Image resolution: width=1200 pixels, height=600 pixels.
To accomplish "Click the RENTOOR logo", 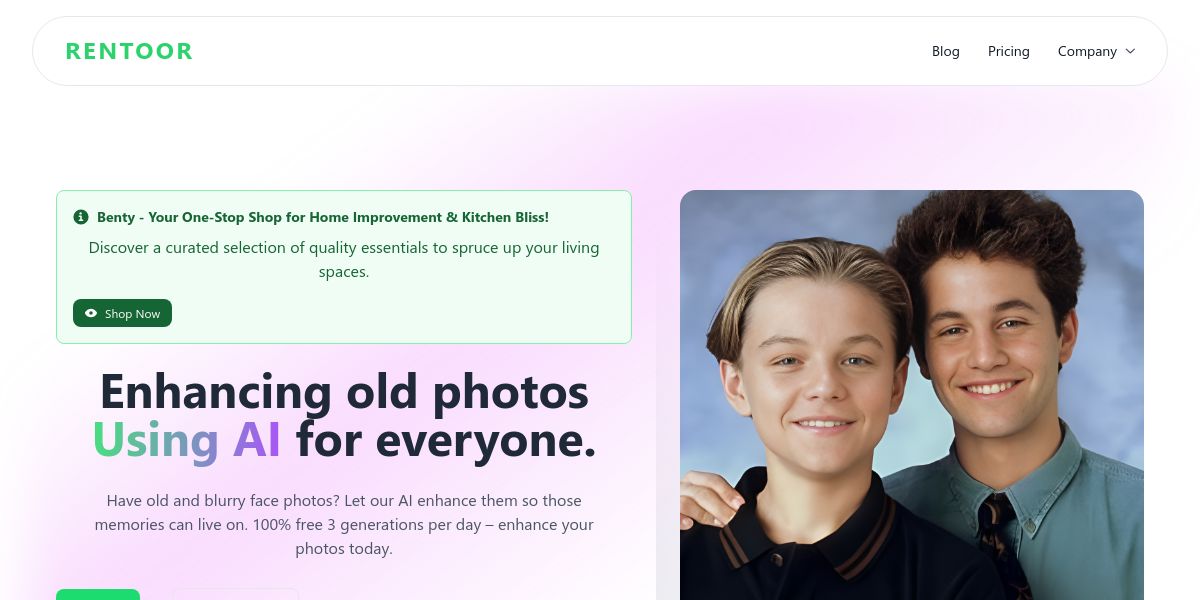I will (129, 51).
